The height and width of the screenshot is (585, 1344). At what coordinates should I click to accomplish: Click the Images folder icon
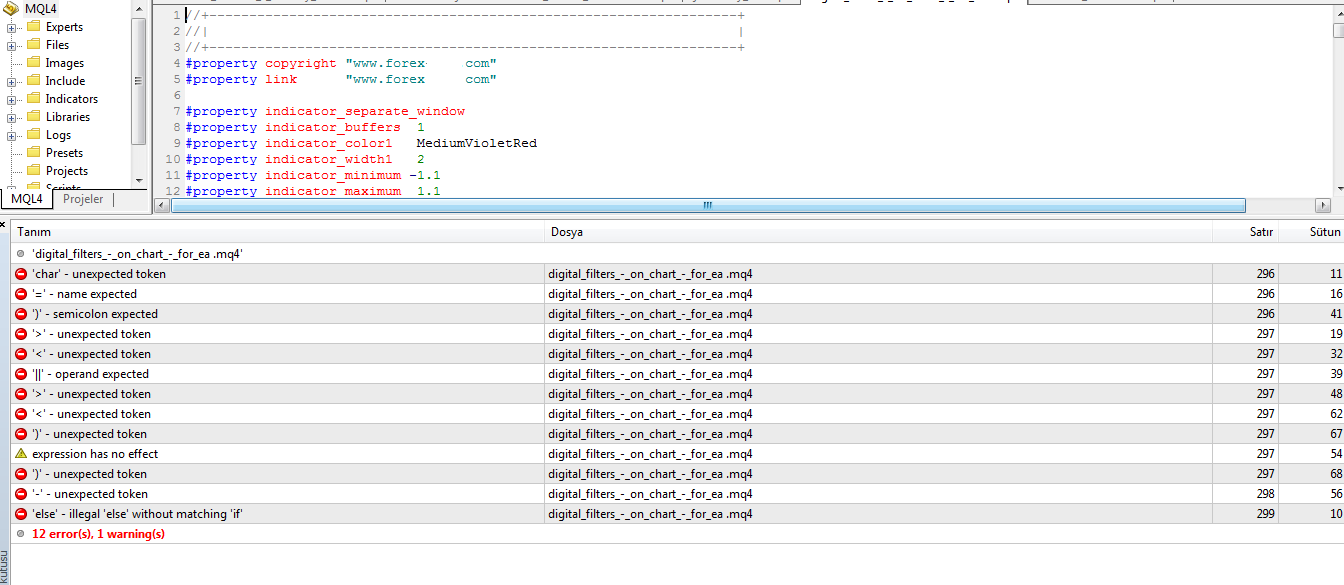pos(33,63)
